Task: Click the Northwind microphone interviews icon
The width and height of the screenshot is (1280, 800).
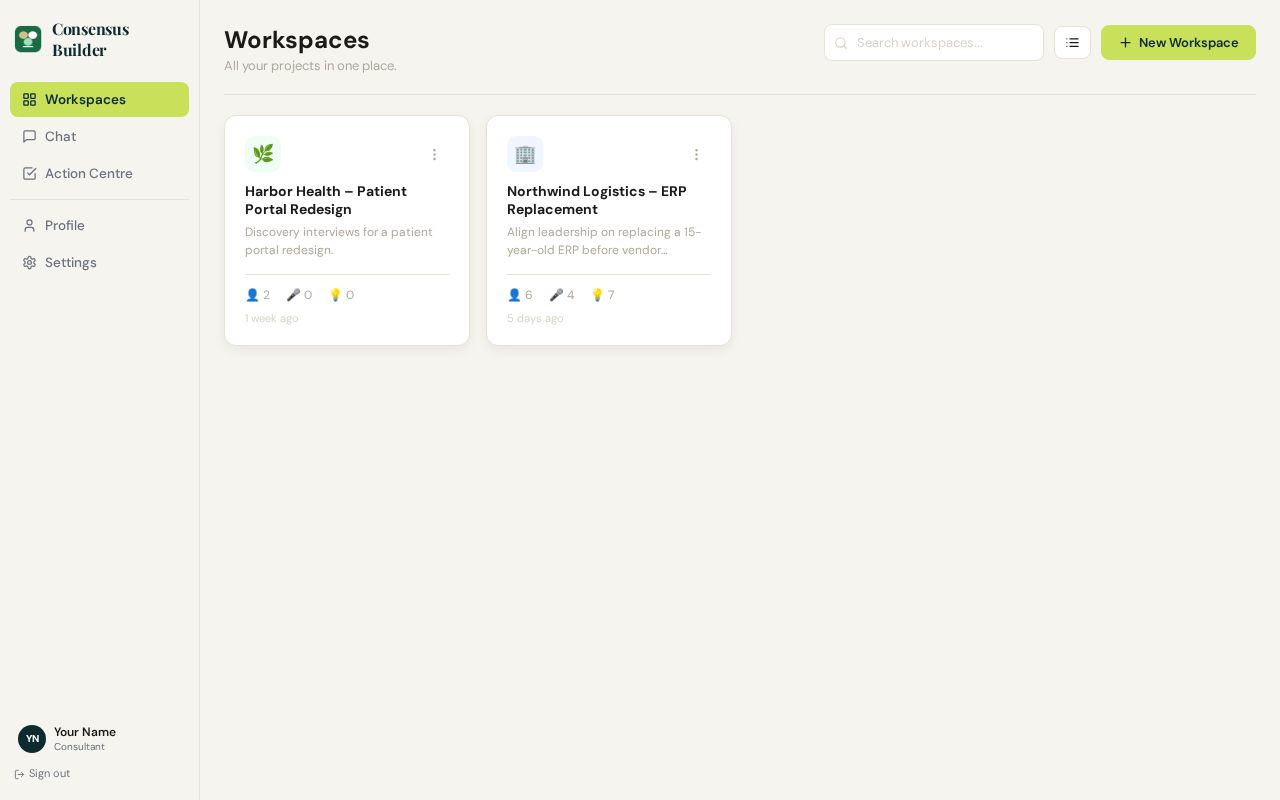Action: pos(556,295)
